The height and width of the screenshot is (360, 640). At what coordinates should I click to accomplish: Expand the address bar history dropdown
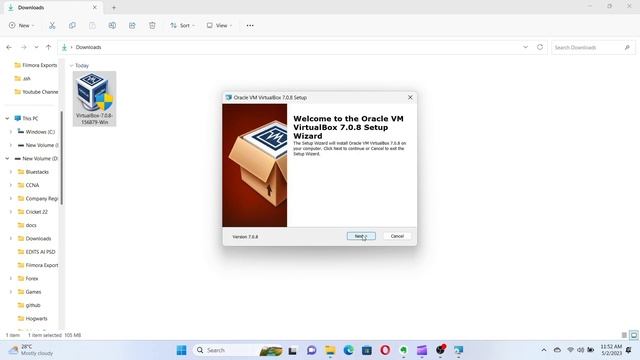coord(525,47)
